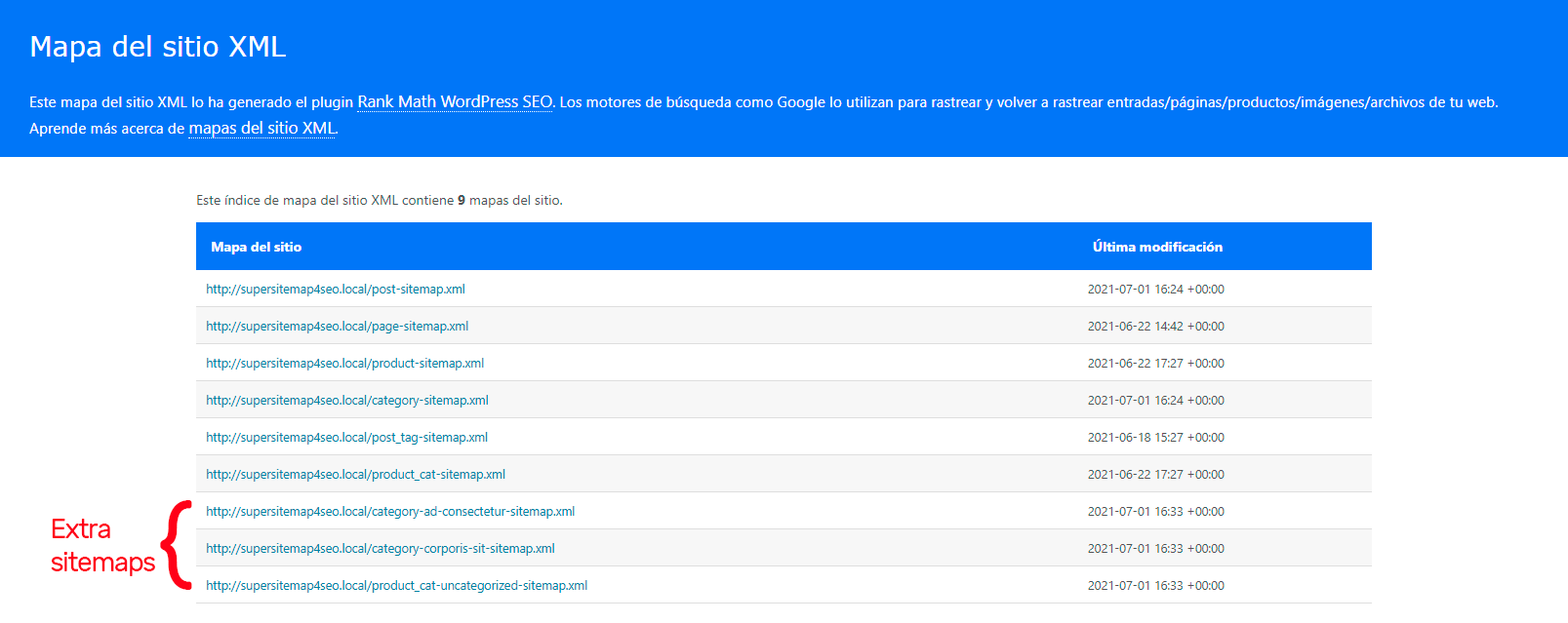1568x623 pixels.
Task: Select the page-sitemap date 2021-06-22 14:42
Action: [1156, 327]
